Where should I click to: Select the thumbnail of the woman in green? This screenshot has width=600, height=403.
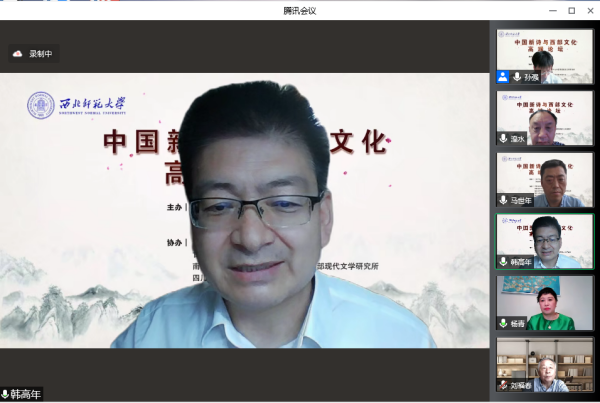(x=545, y=303)
